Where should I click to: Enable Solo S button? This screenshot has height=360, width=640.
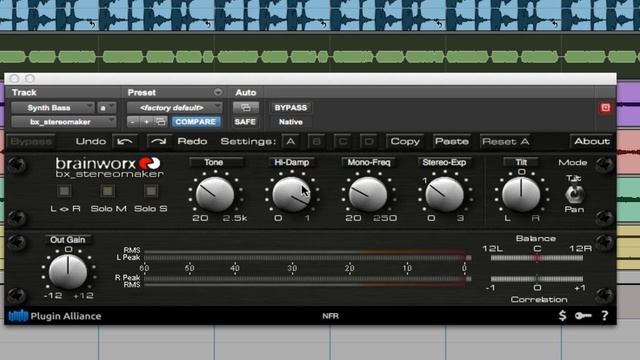(x=151, y=191)
